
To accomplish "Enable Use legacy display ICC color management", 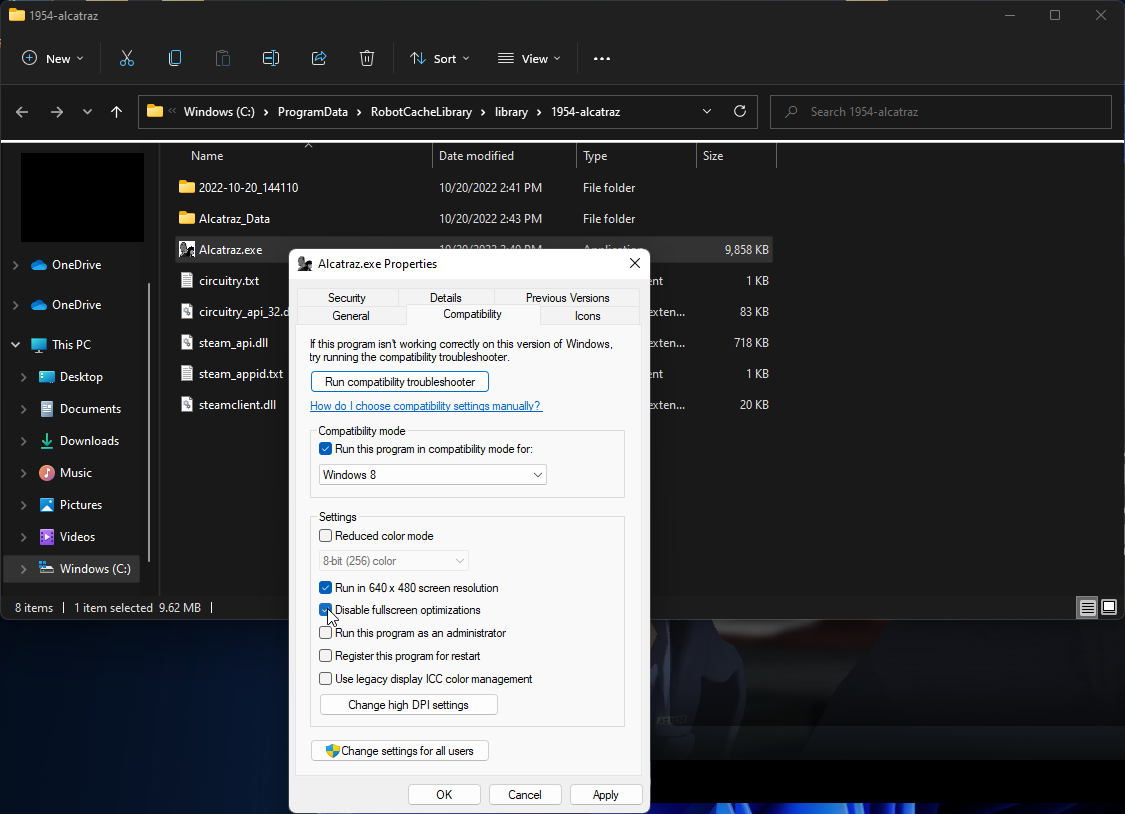I will (x=326, y=679).
